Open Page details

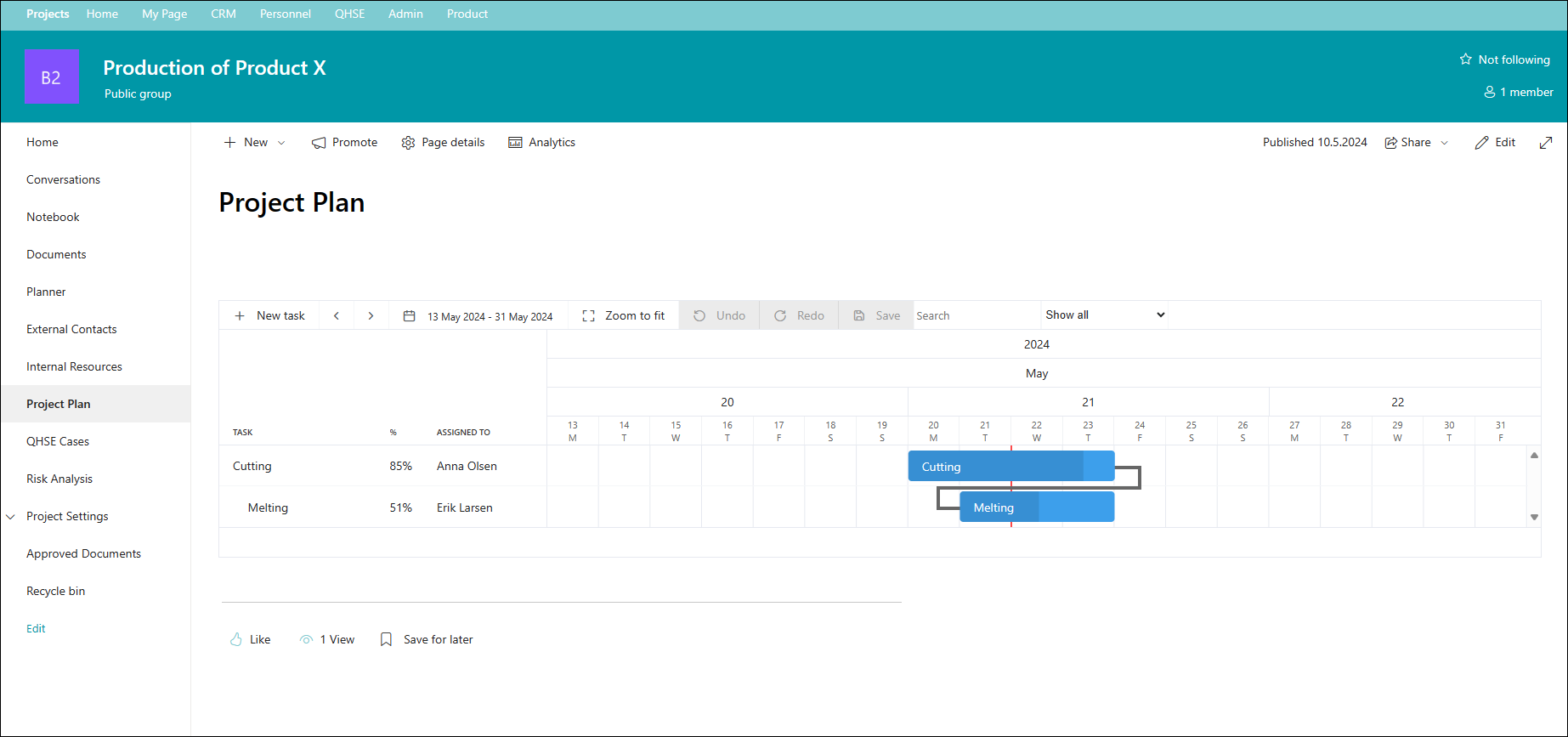click(443, 142)
